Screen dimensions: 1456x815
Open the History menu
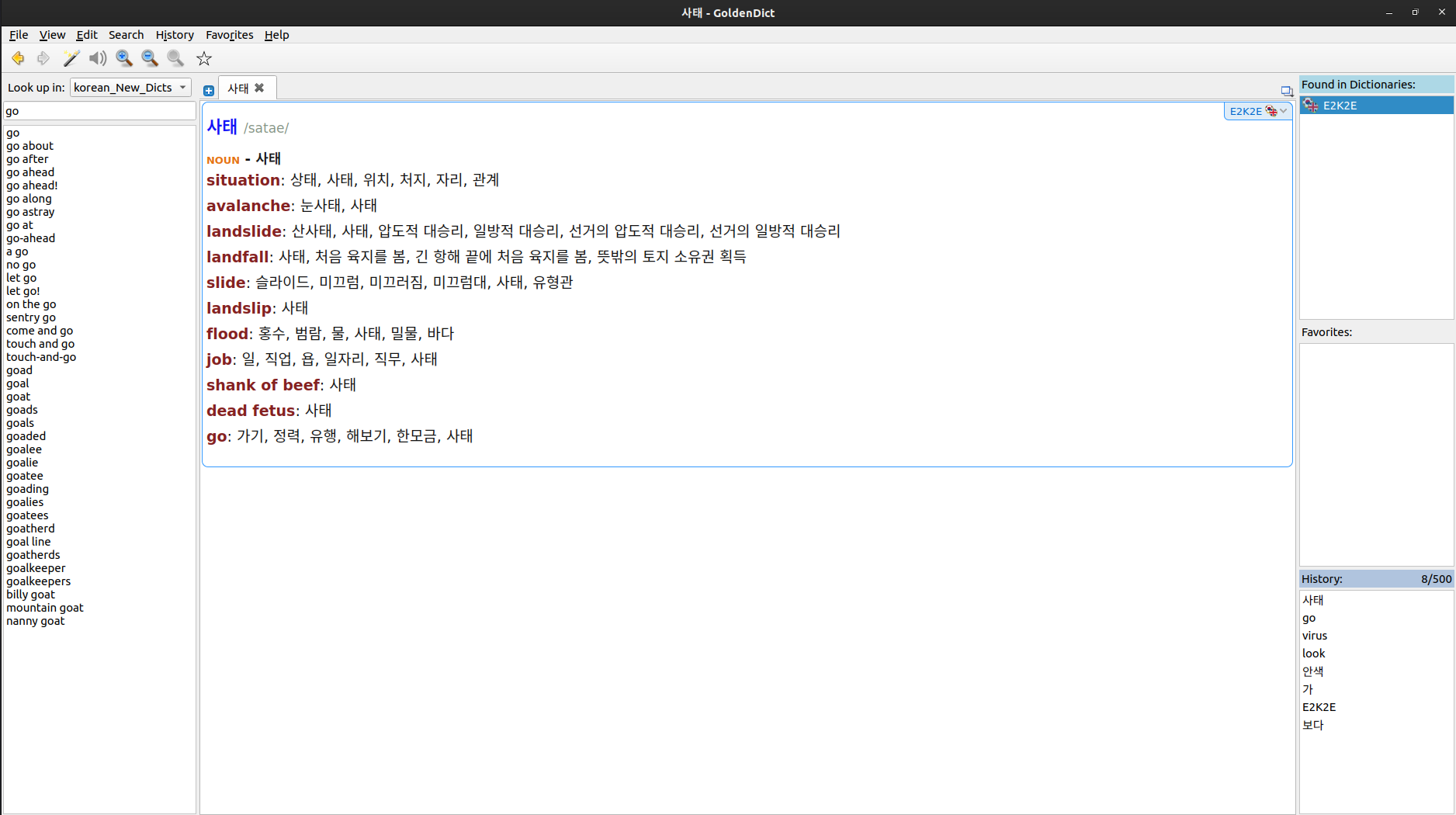[175, 35]
